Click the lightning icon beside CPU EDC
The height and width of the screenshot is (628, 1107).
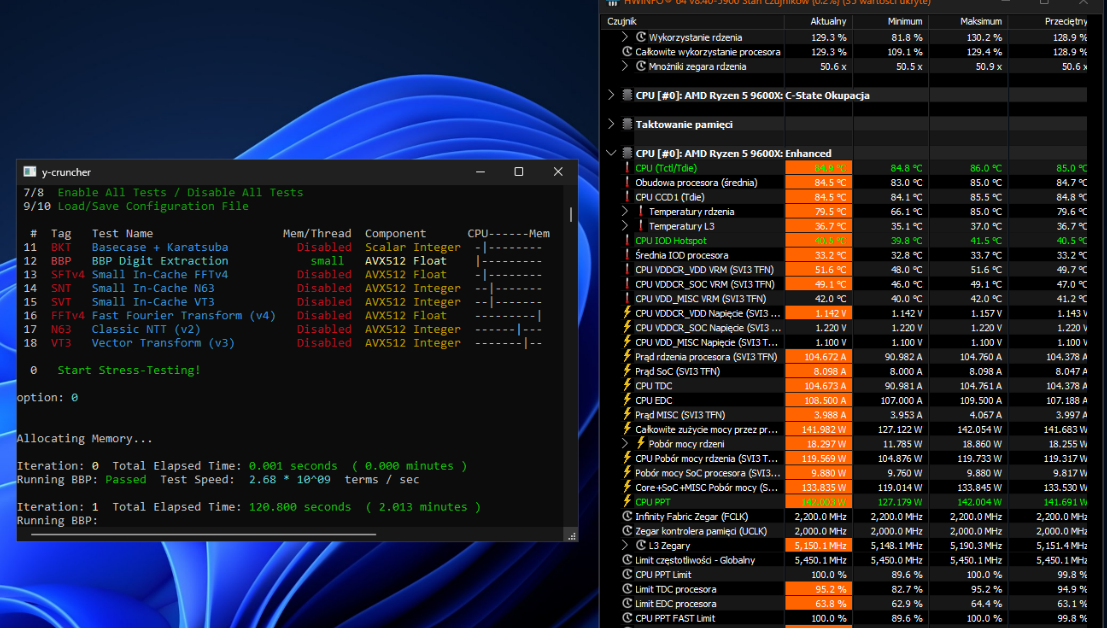tap(627, 400)
